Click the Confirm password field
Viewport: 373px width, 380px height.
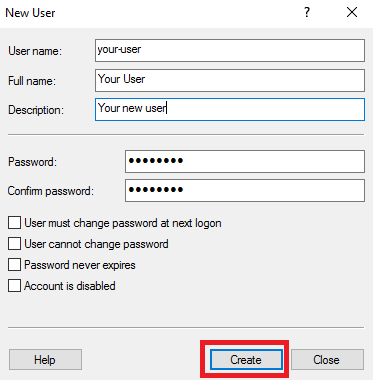point(245,190)
